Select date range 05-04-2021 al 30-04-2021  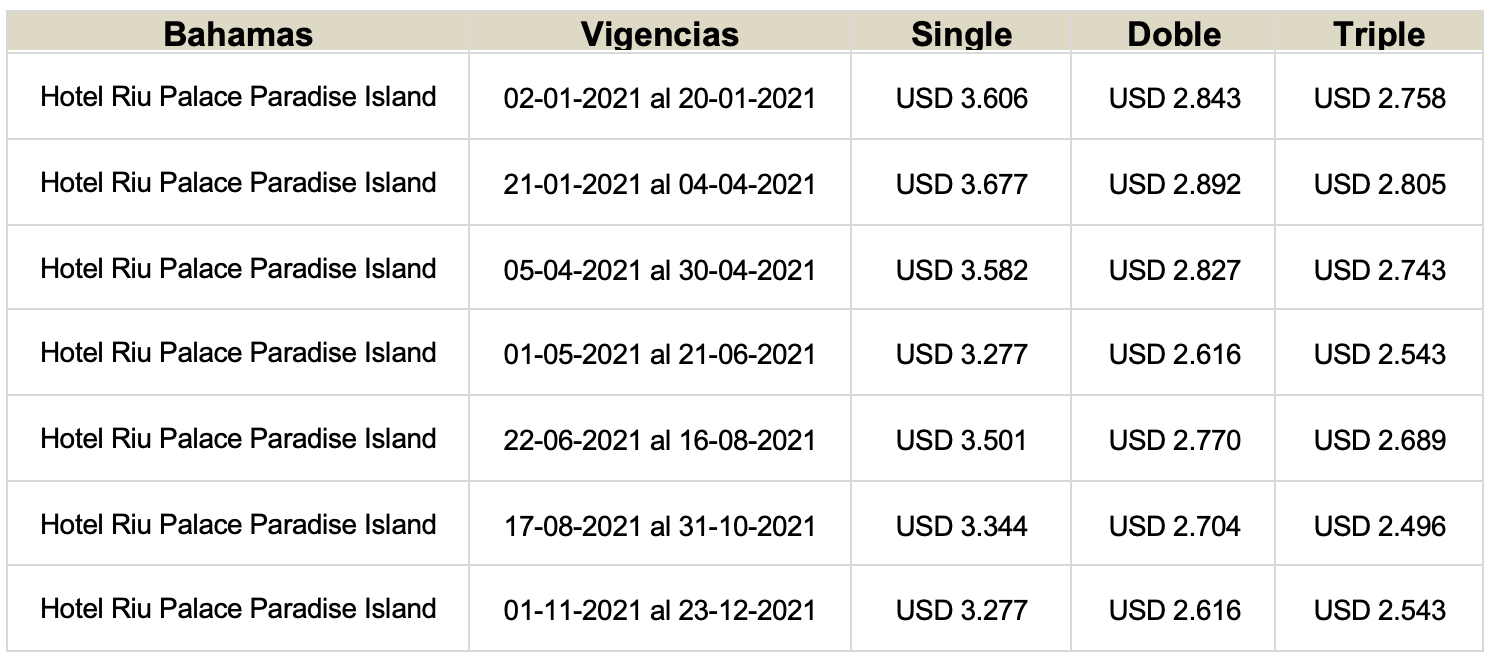pos(660,270)
